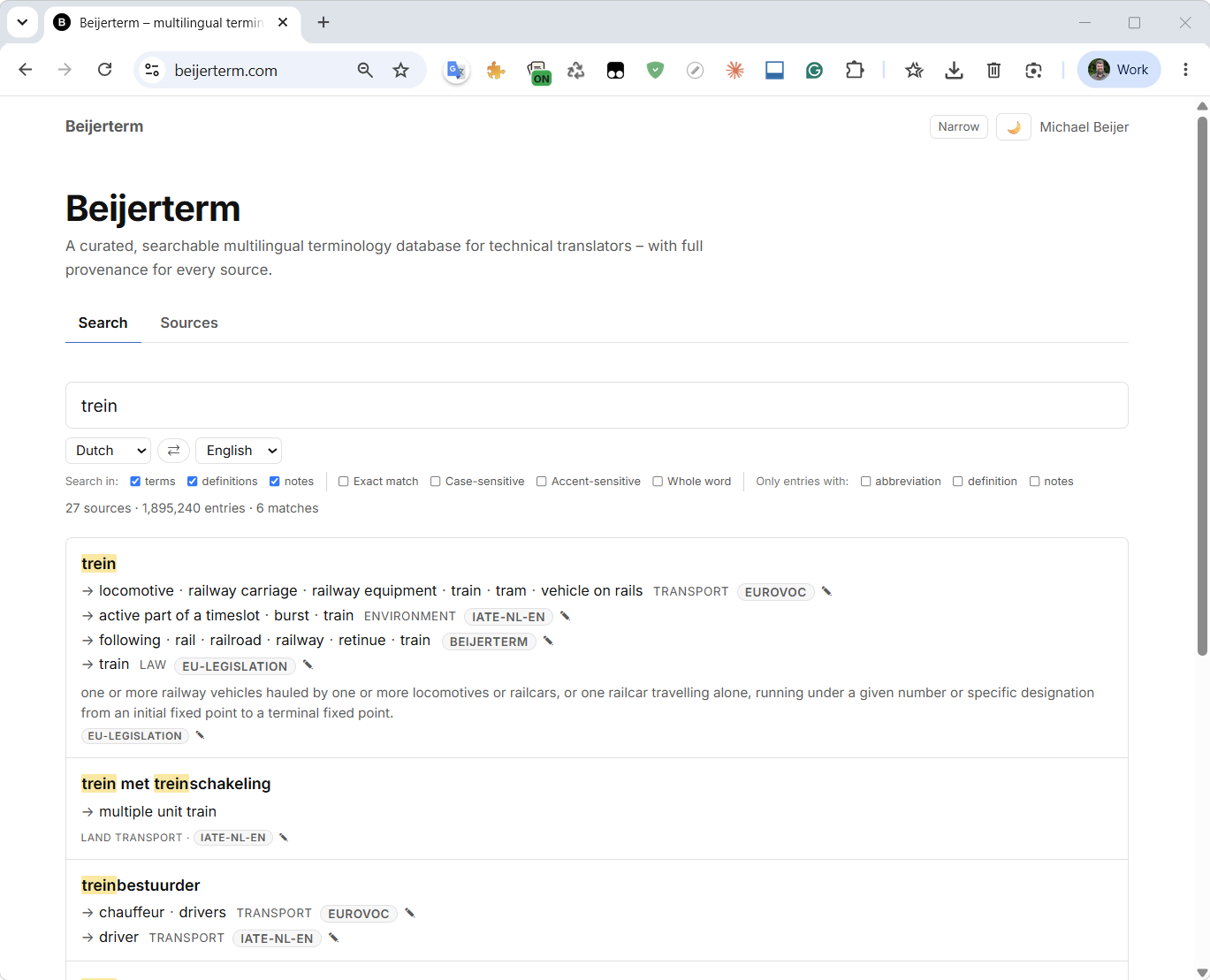
Task: Open Google Translate extension icon
Action: tap(456, 70)
